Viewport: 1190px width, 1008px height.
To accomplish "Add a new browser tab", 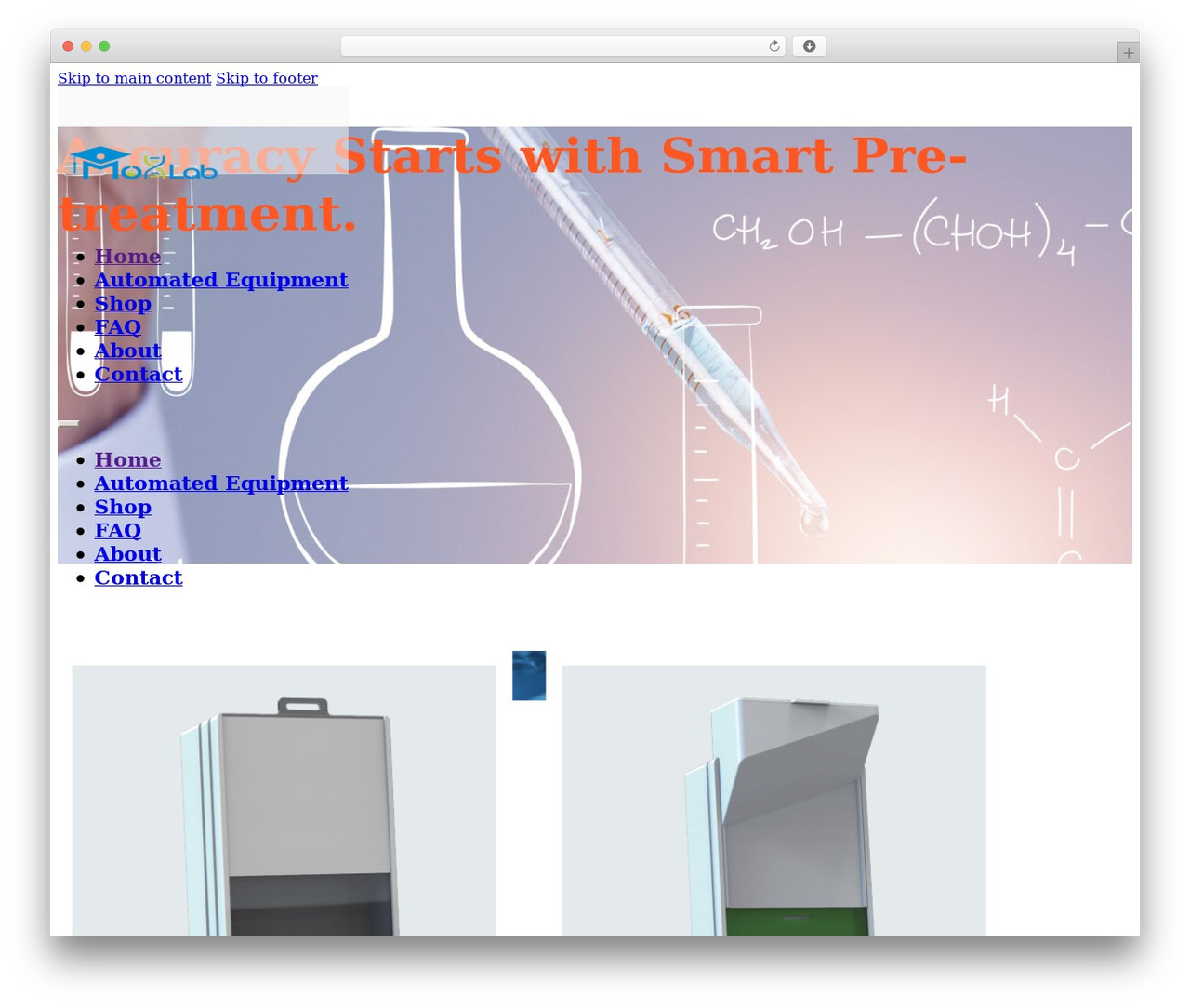I will pos(1128,53).
